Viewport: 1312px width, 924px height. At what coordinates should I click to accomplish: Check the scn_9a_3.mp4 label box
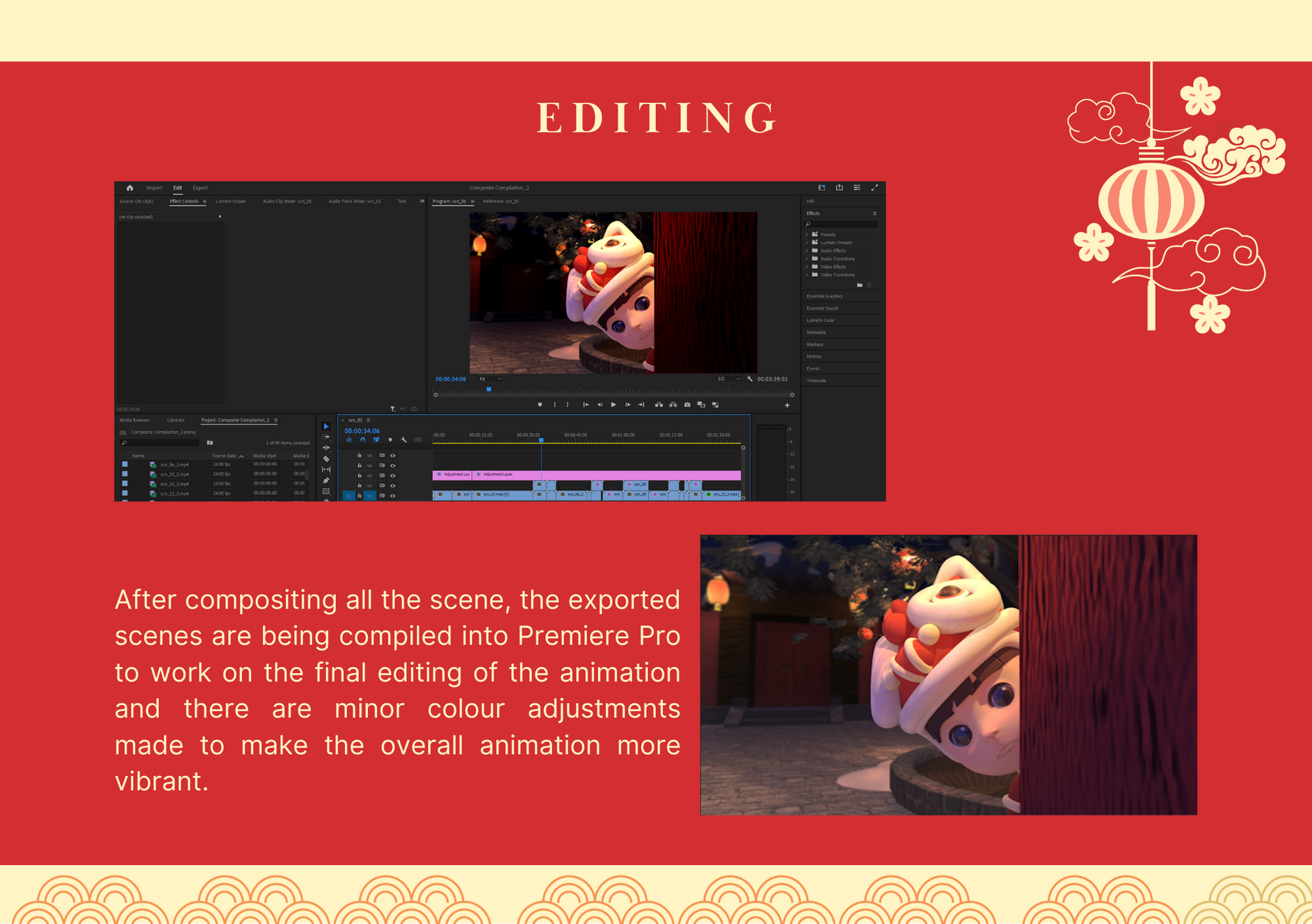click(125, 464)
